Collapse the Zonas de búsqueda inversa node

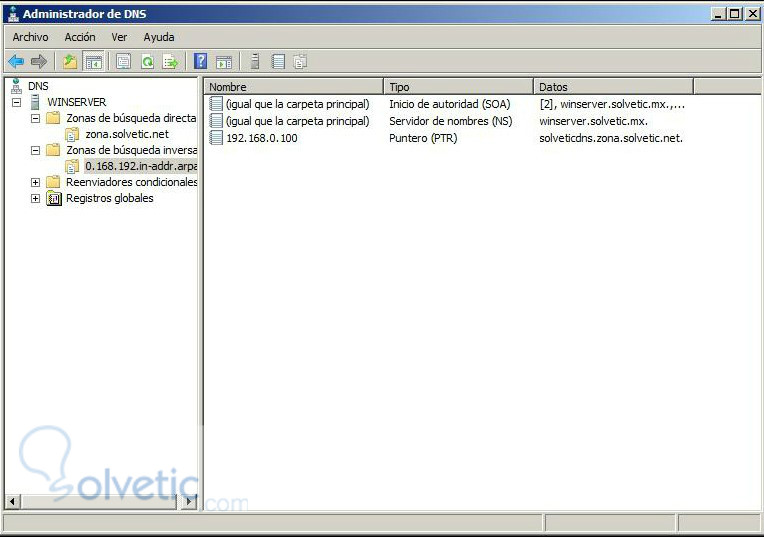[36, 151]
